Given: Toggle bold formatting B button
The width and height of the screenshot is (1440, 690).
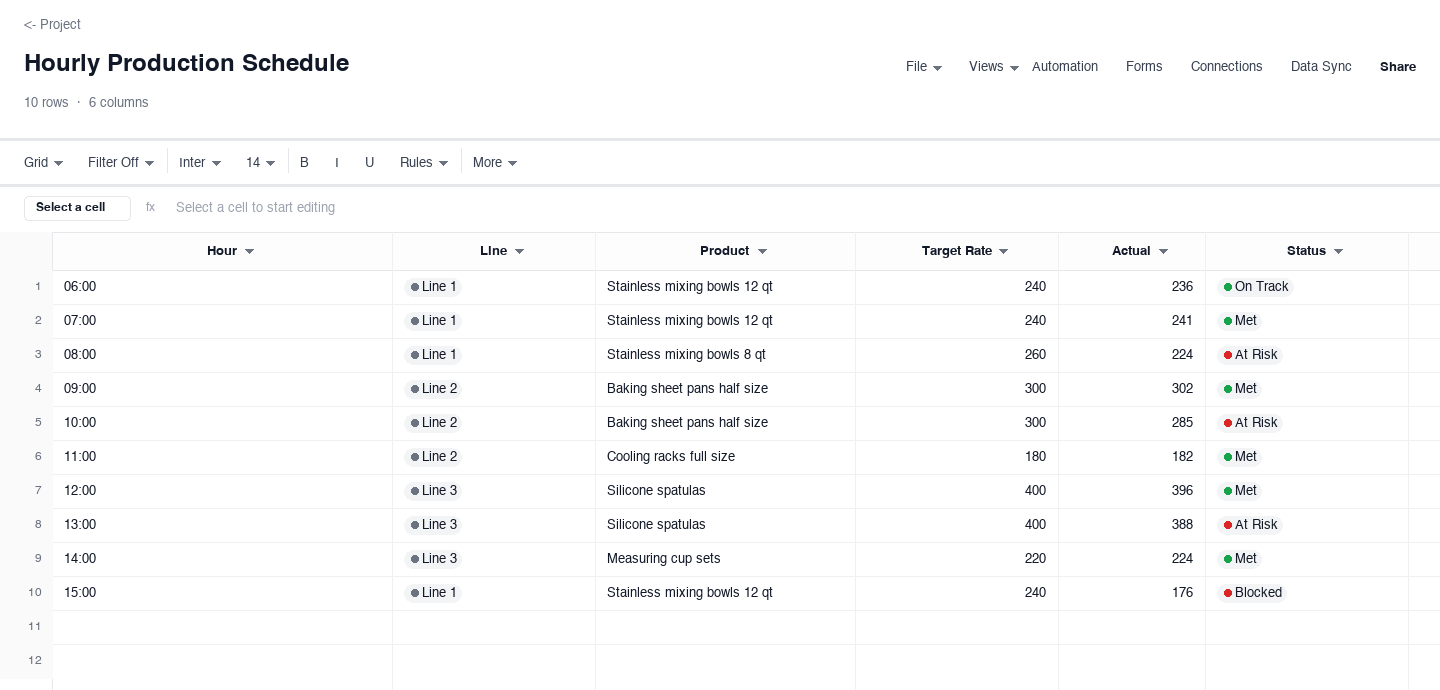Looking at the screenshot, I should coord(304,162).
